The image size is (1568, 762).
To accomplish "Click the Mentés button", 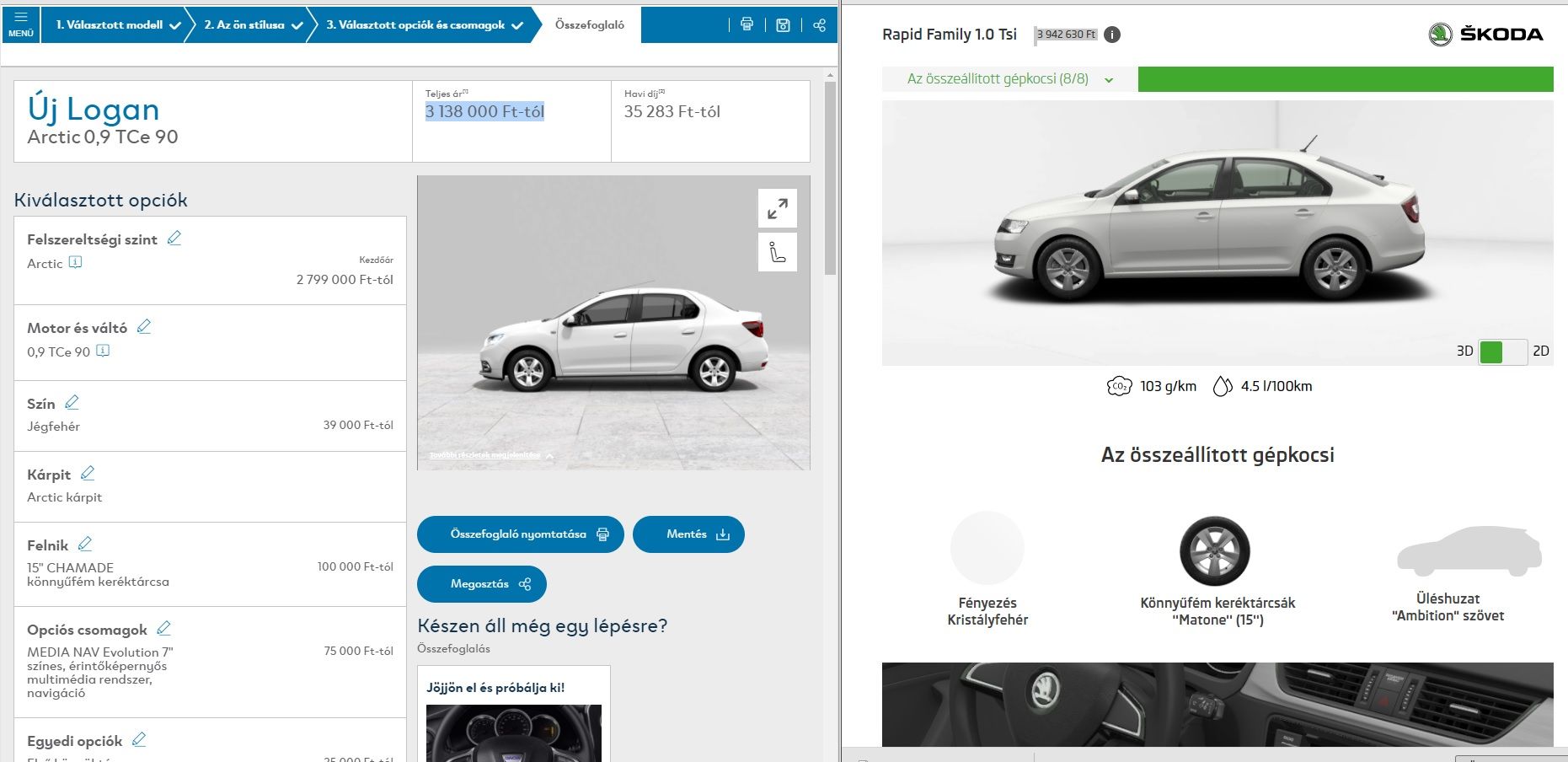I will tap(688, 534).
